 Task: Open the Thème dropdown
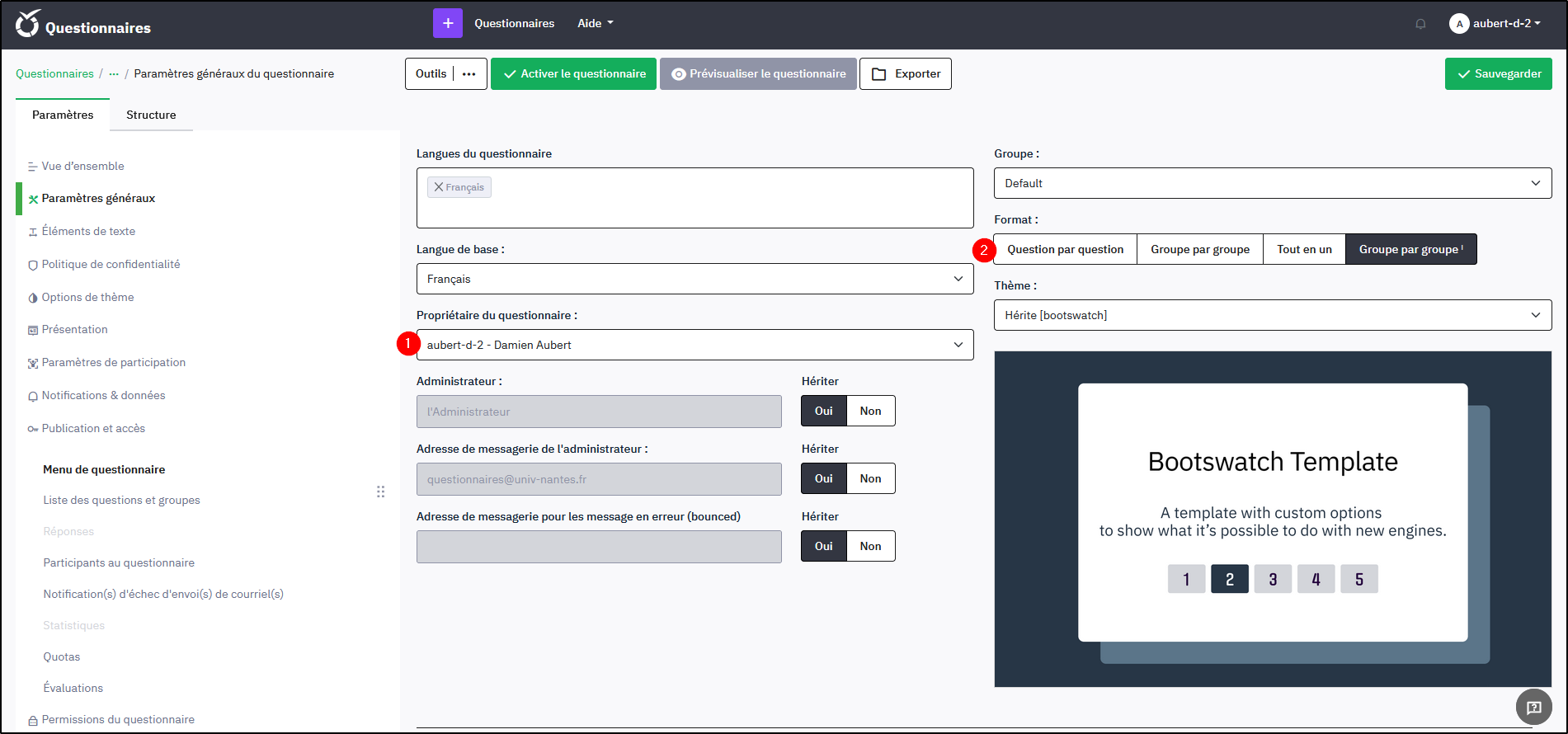1272,315
